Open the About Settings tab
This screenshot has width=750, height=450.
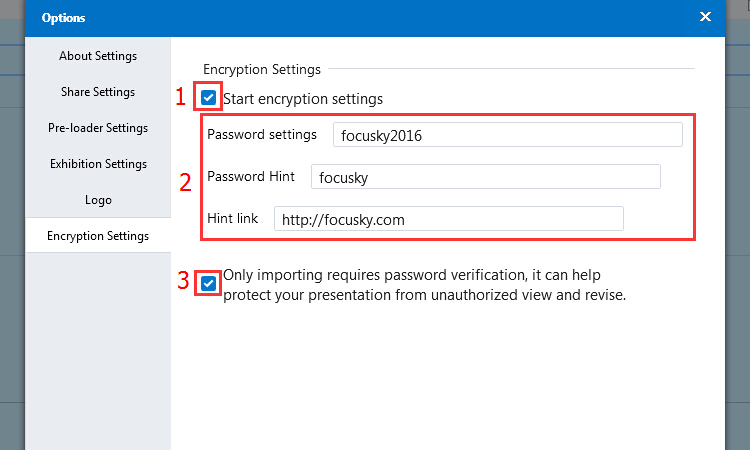click(98, 56)
